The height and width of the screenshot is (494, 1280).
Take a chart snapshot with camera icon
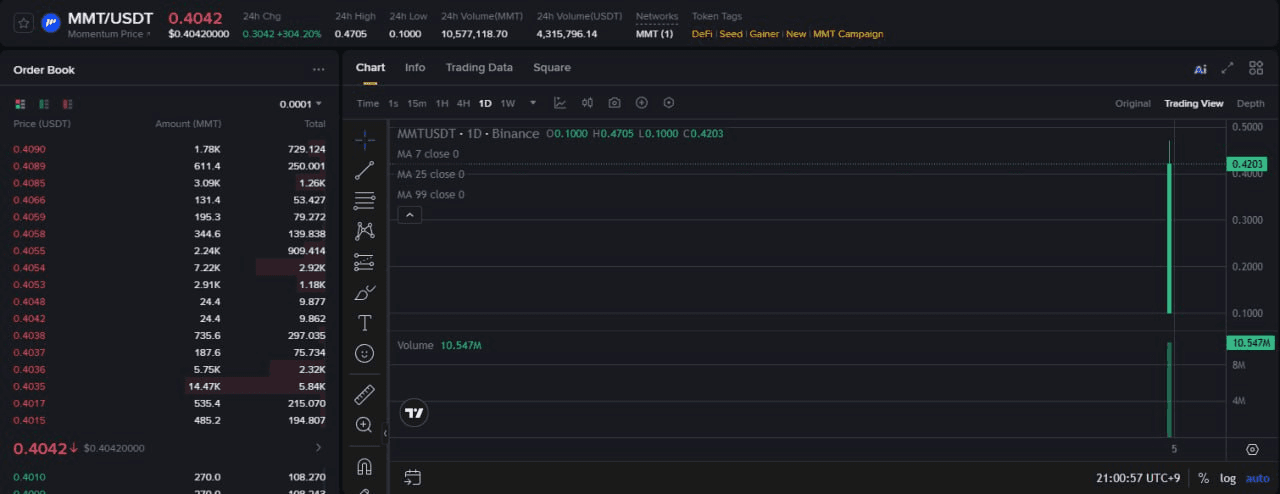(x=614, y=103)
